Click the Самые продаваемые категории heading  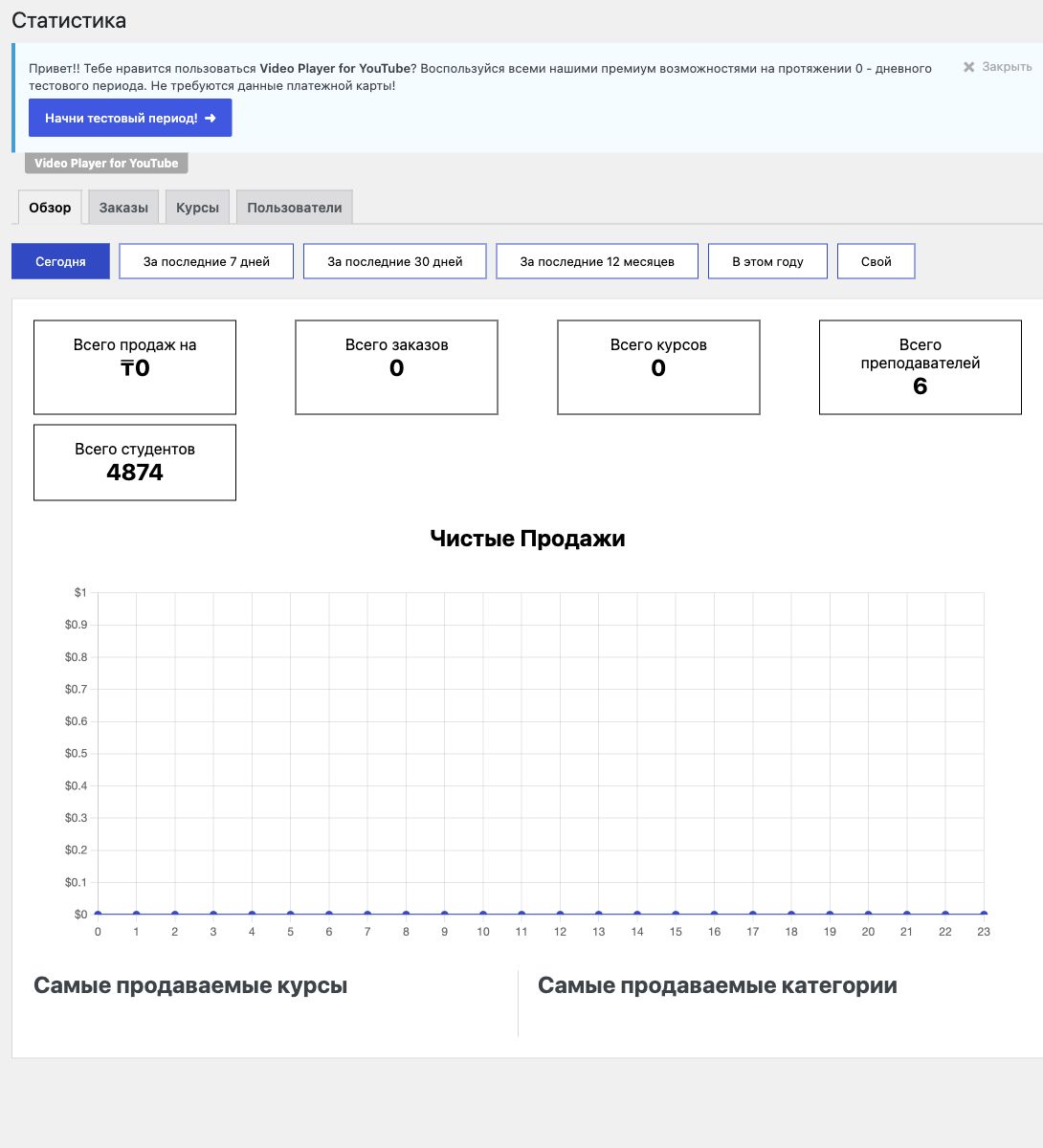[718, 985]
